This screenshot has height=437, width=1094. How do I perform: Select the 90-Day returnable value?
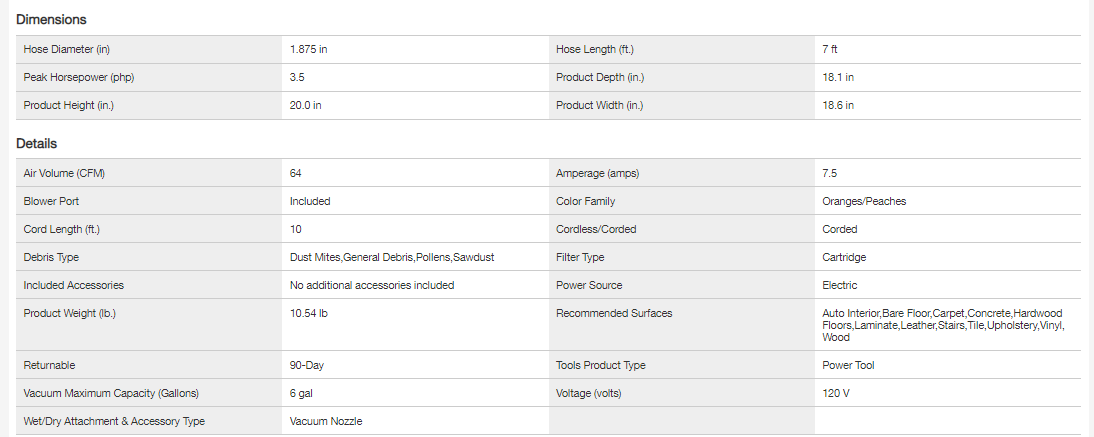306,365
